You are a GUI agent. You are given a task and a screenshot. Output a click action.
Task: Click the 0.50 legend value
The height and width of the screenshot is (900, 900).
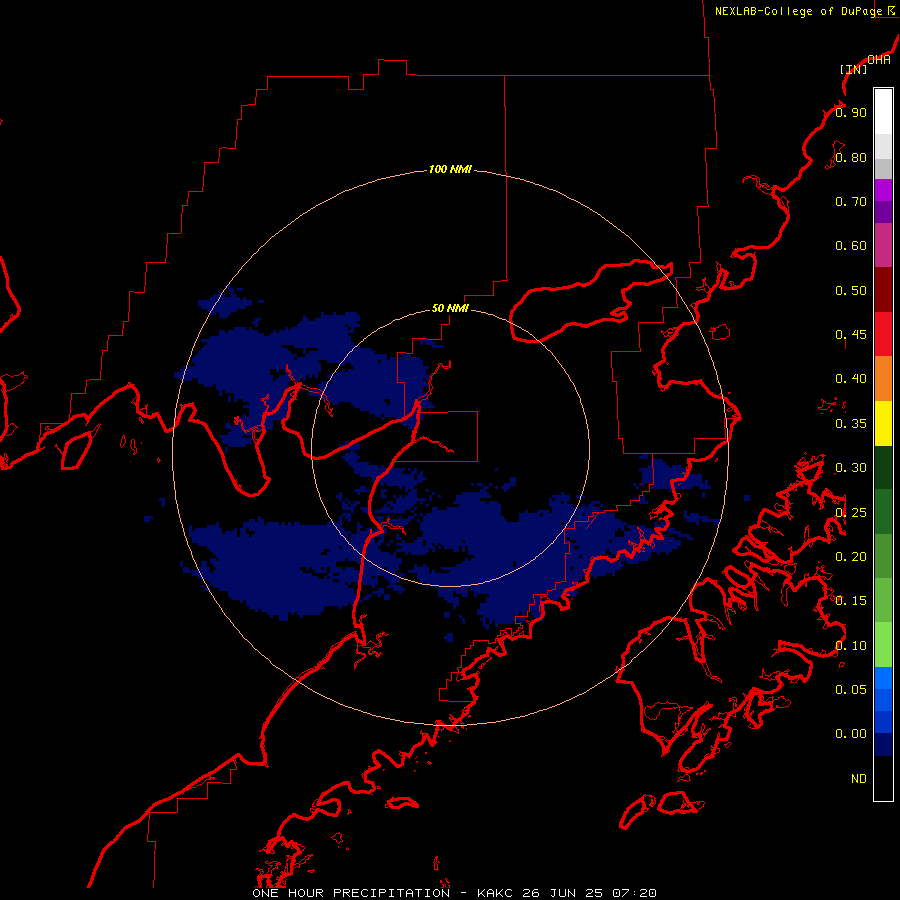(851, 290)
